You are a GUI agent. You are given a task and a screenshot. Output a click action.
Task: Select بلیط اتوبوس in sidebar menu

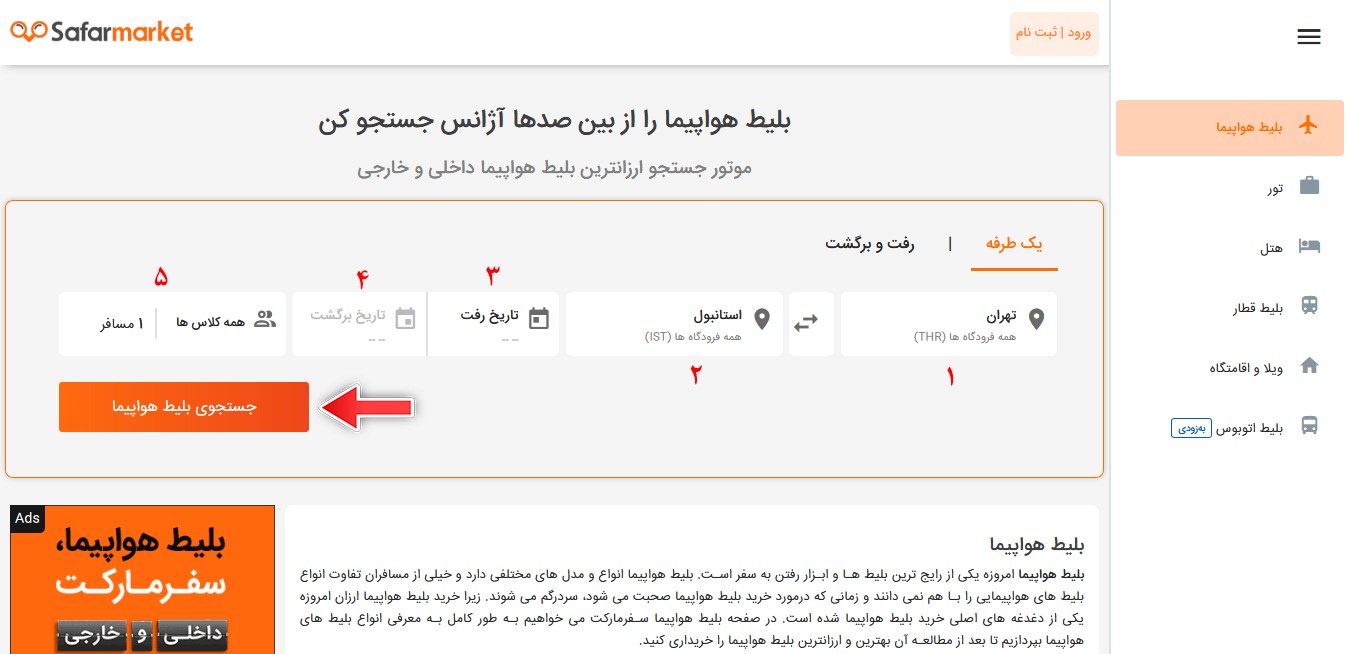coord(1230,427)
